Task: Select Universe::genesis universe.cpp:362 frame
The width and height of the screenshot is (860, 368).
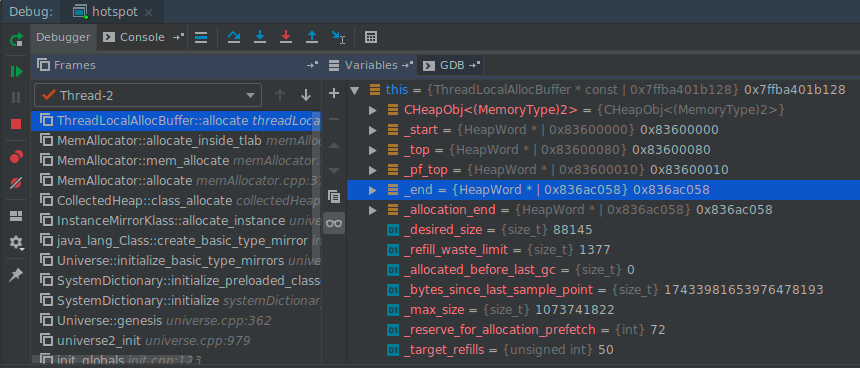Action: click(x=176, y=320)
